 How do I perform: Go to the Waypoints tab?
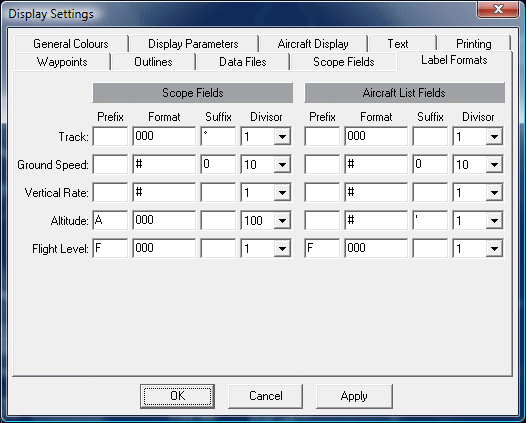62,62
